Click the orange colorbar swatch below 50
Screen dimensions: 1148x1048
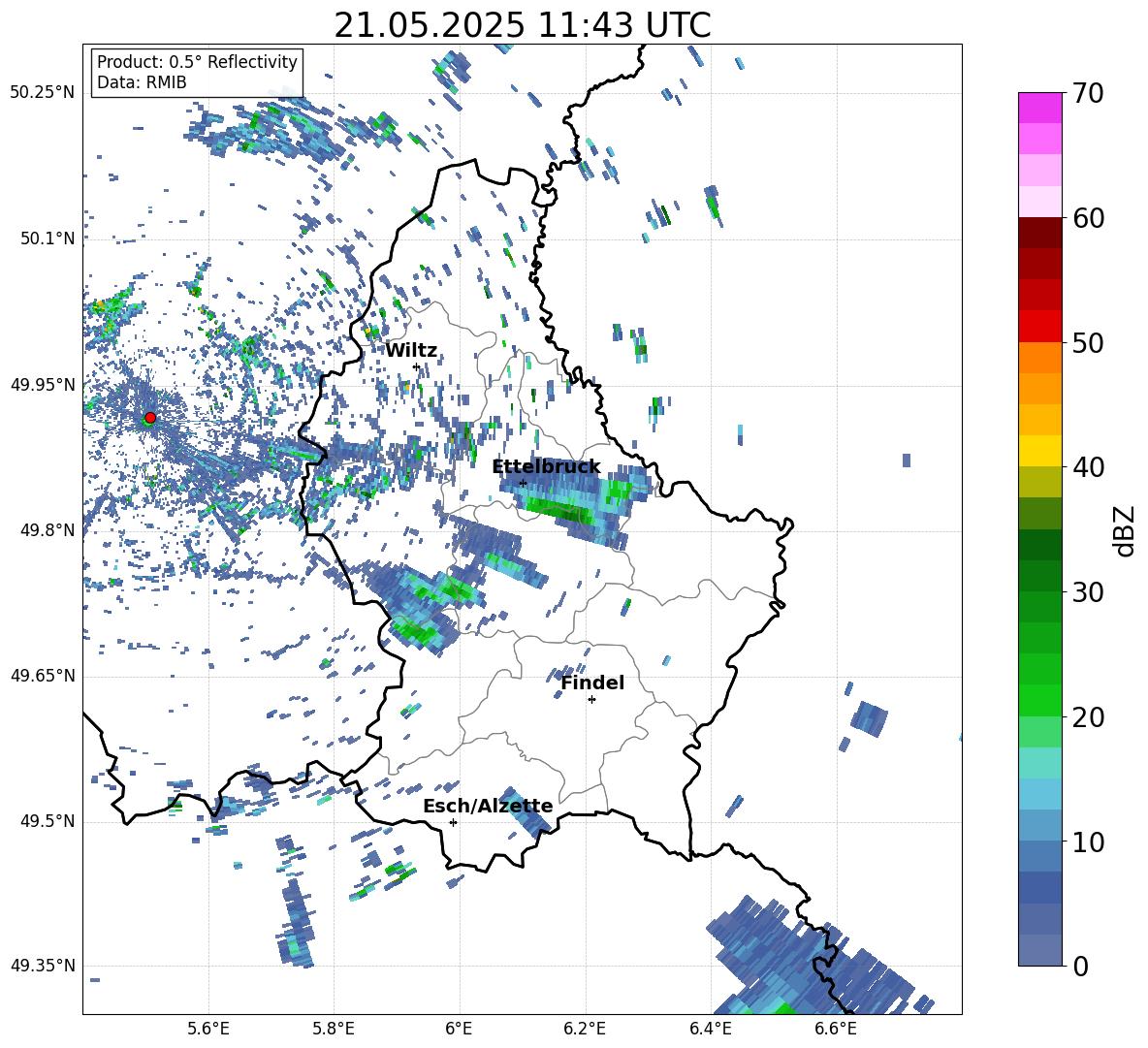pyautogui.click(x=1039, y=358)
